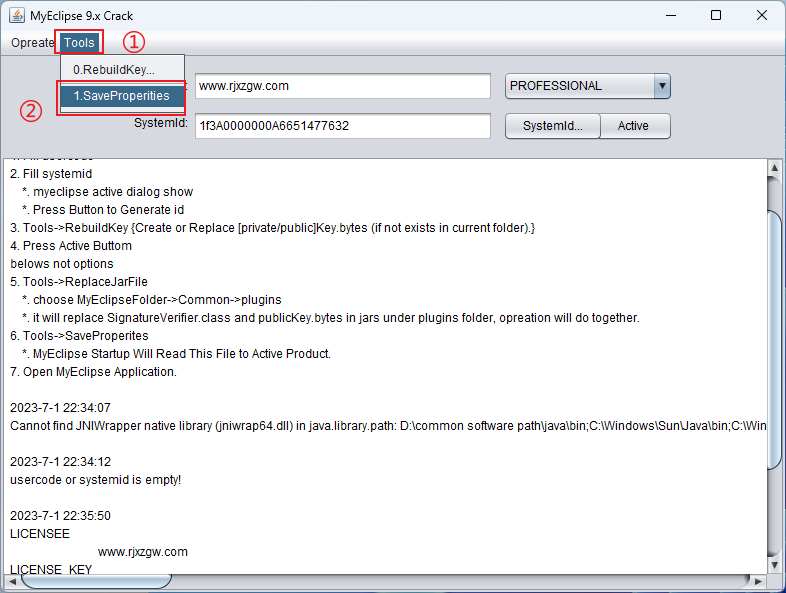Click the 'usercode or systemid is empty!' line

(x=95, y=481)
